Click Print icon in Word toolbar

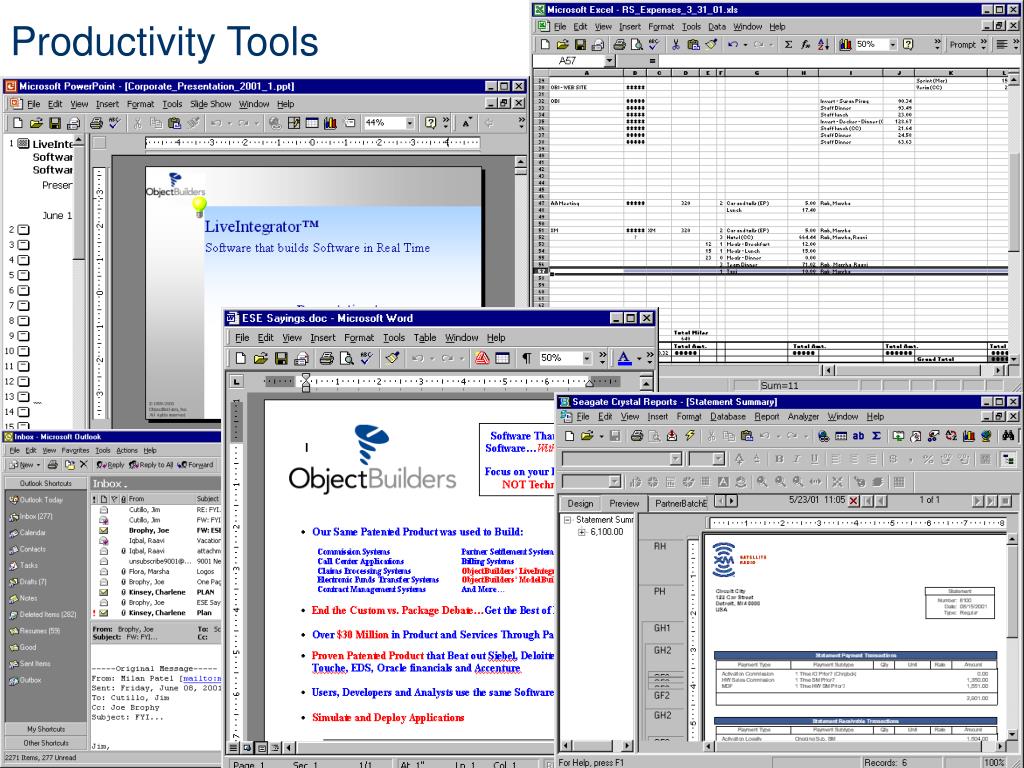pyautogui.click(x=327, y=358)
